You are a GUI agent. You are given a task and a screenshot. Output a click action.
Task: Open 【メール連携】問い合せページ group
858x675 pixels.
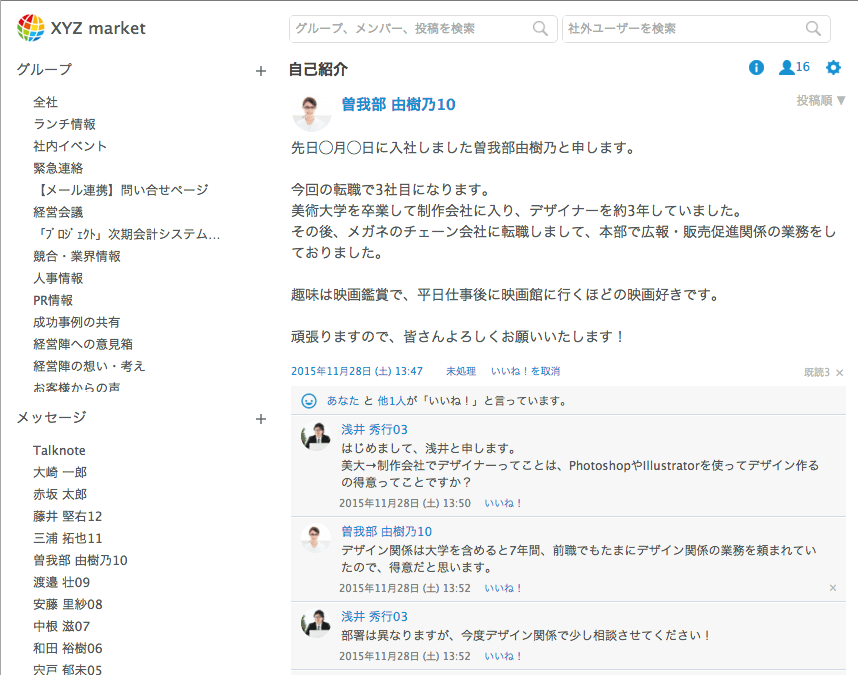pos(121,190)
